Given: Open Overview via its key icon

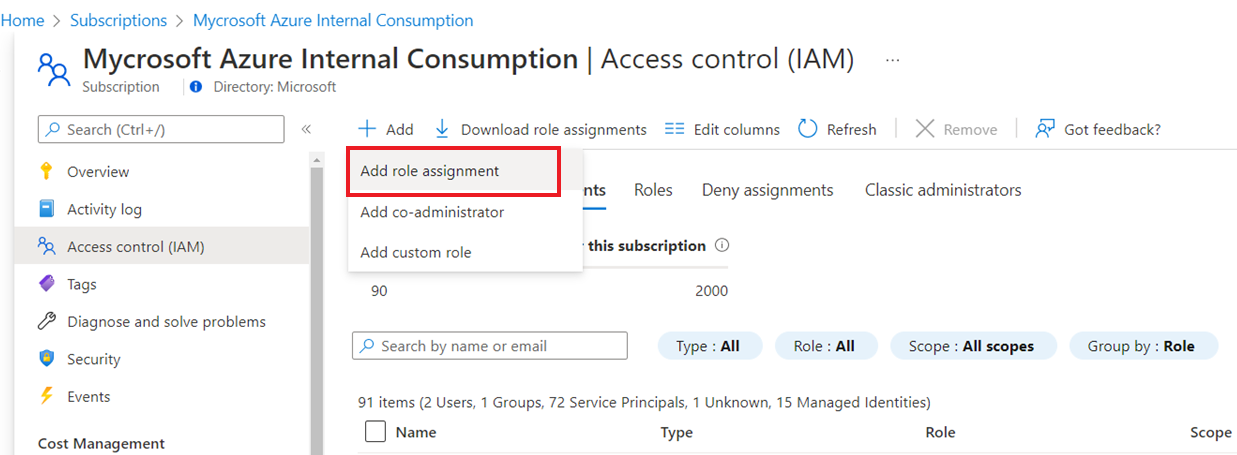Looking at the screenshot, I should click(46, 171).
